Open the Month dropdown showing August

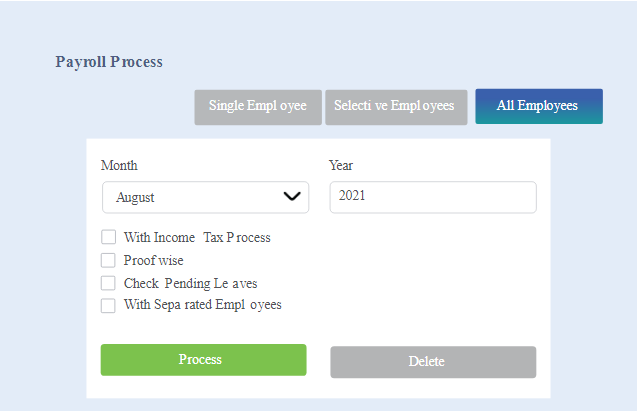pyautogui.click(x=205, y=197)
